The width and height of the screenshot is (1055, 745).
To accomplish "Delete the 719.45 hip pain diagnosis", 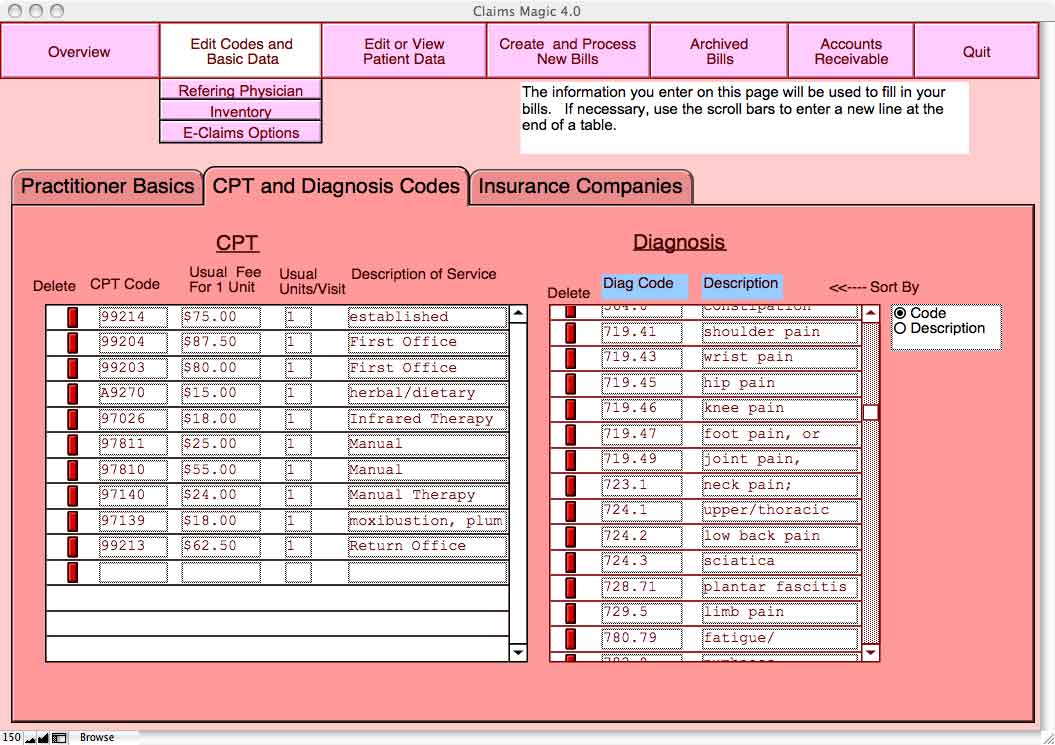I will pyautogui.click(x=571, y=384).
